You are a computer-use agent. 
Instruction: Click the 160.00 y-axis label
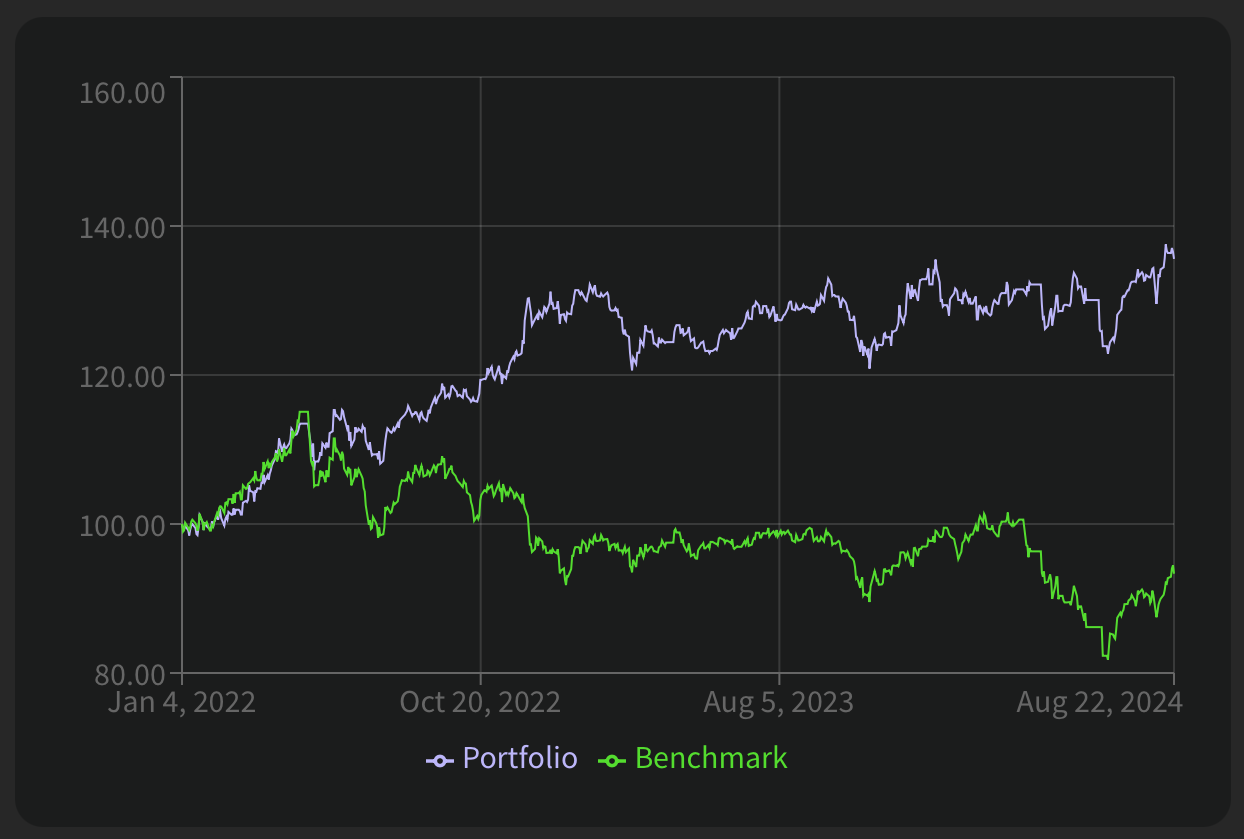(x=121, y=94)
